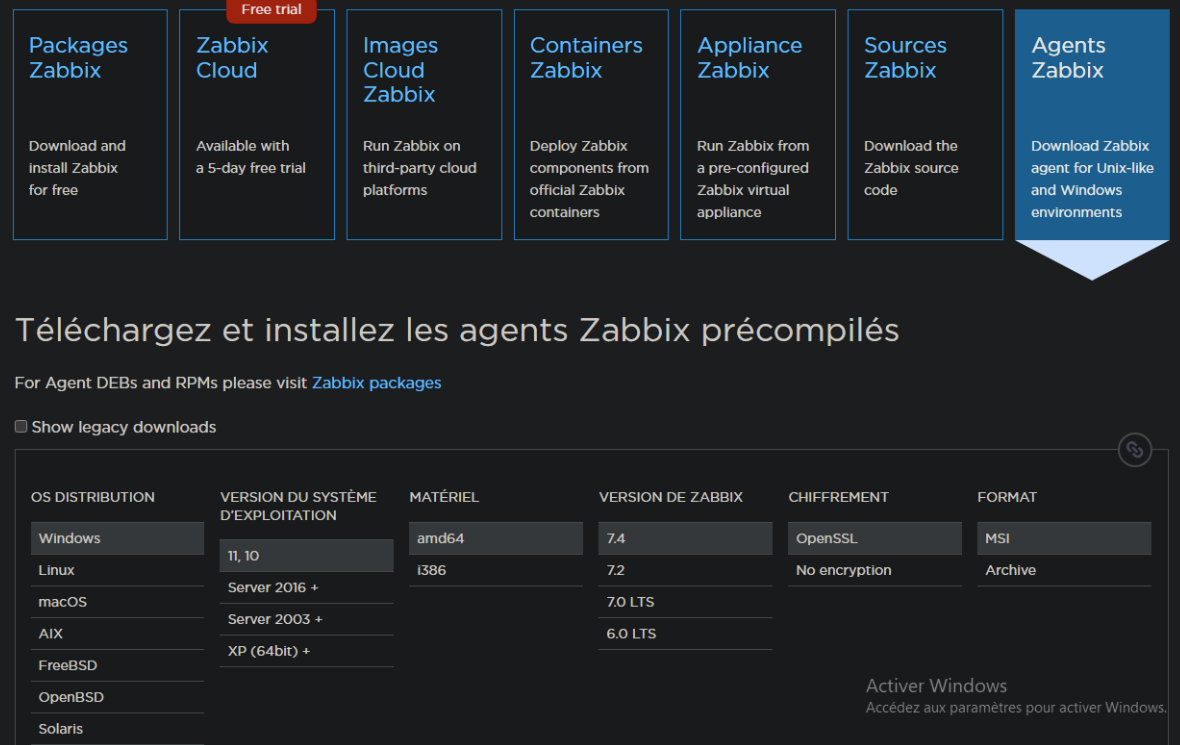Open the Zabbix Cloud card
Screen dimensions: 1180x745
256,125
